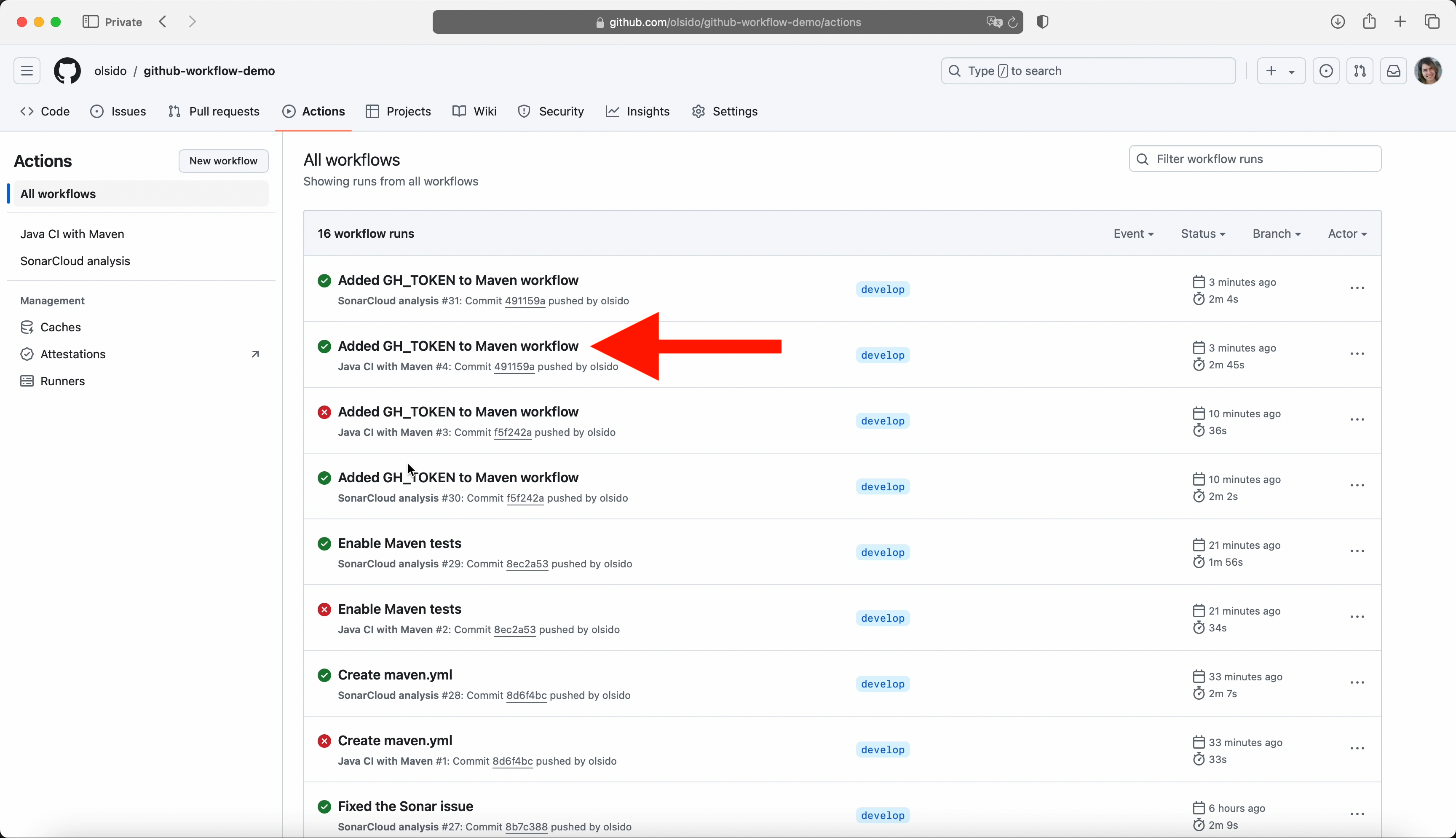Click the user avatar profile picture

pos(1428,71)
